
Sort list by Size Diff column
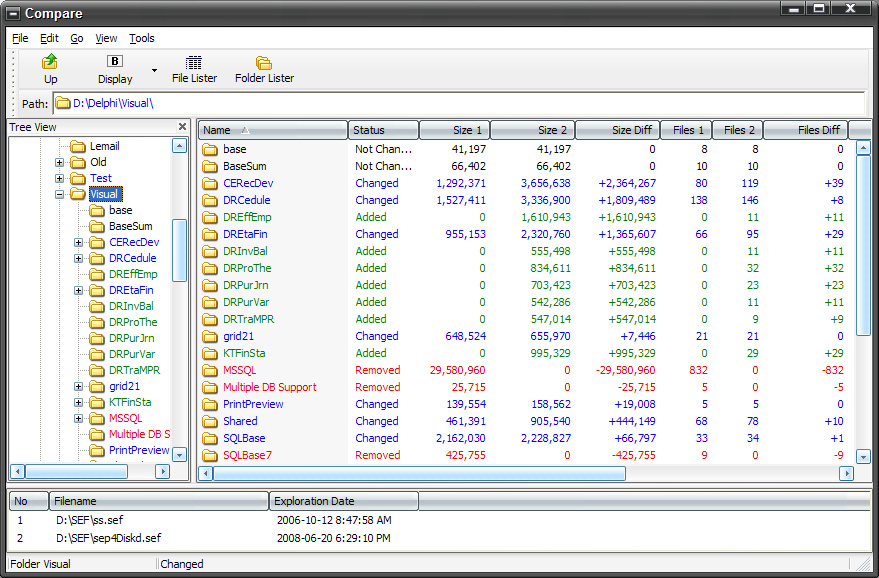(x=616, y=130)
